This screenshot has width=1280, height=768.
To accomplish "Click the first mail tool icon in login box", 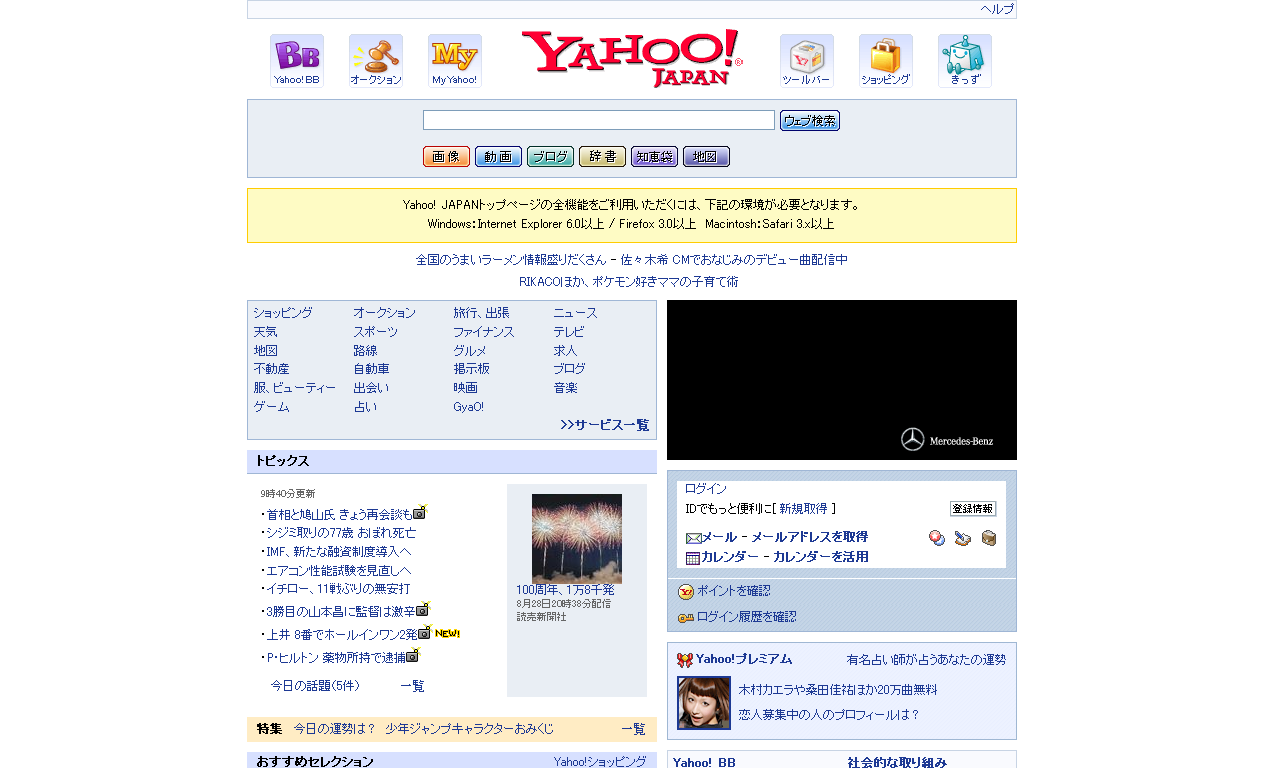I will [x=937, y=538].
